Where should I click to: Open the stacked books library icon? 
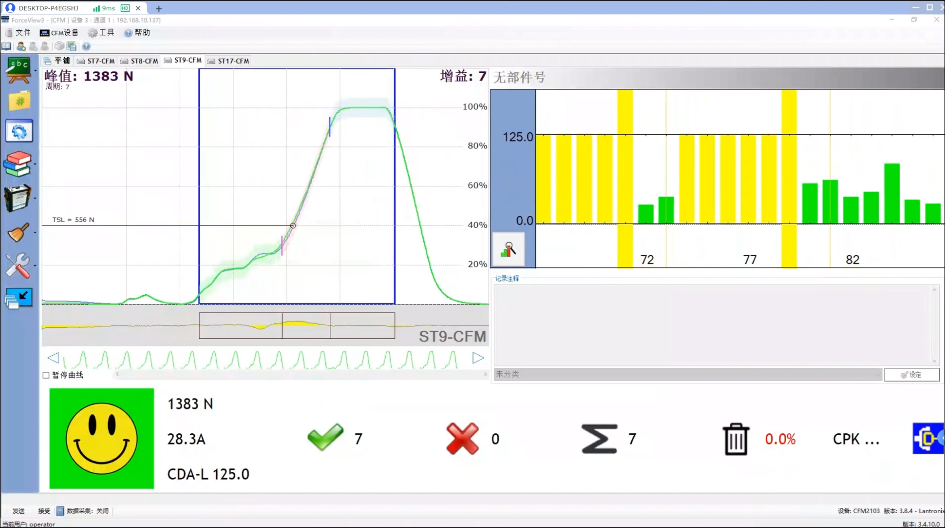[x=19, y=164]
